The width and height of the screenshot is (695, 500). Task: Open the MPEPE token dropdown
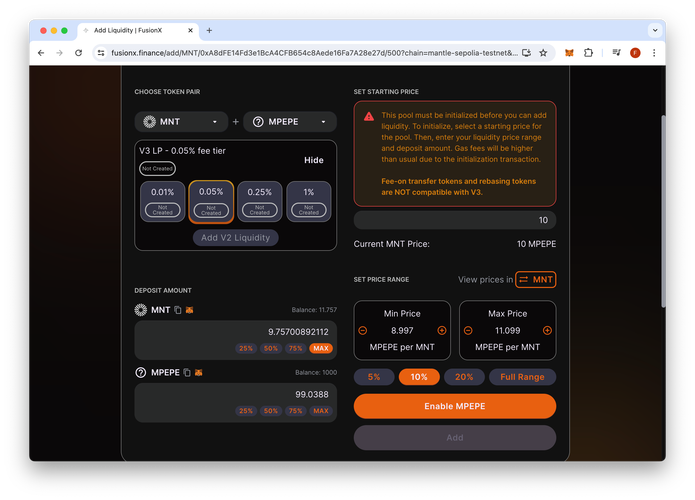[x=290, y=122]
